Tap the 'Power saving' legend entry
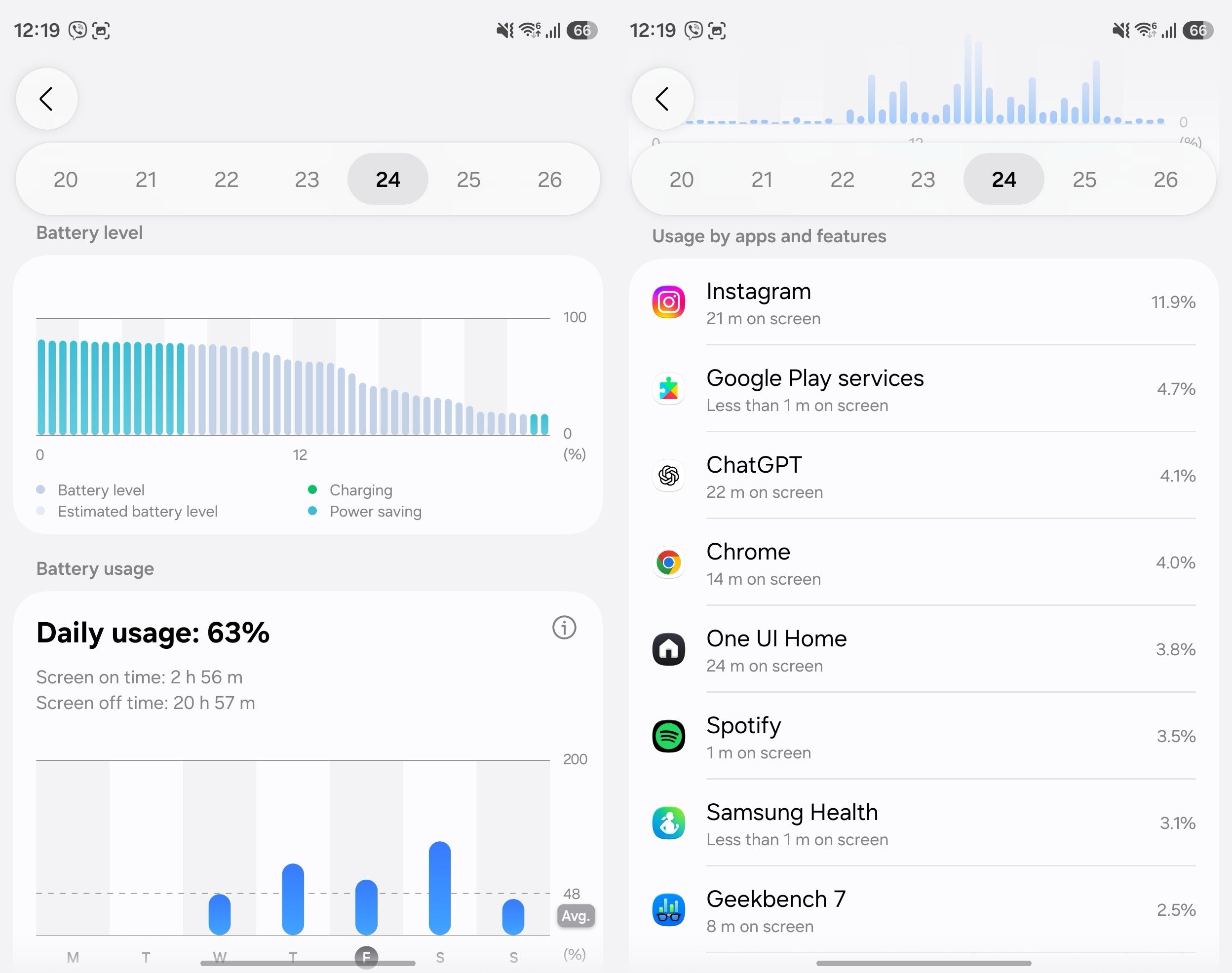Image resolution: width=1232 pixels, height=973 pixels. coord(365,511)
